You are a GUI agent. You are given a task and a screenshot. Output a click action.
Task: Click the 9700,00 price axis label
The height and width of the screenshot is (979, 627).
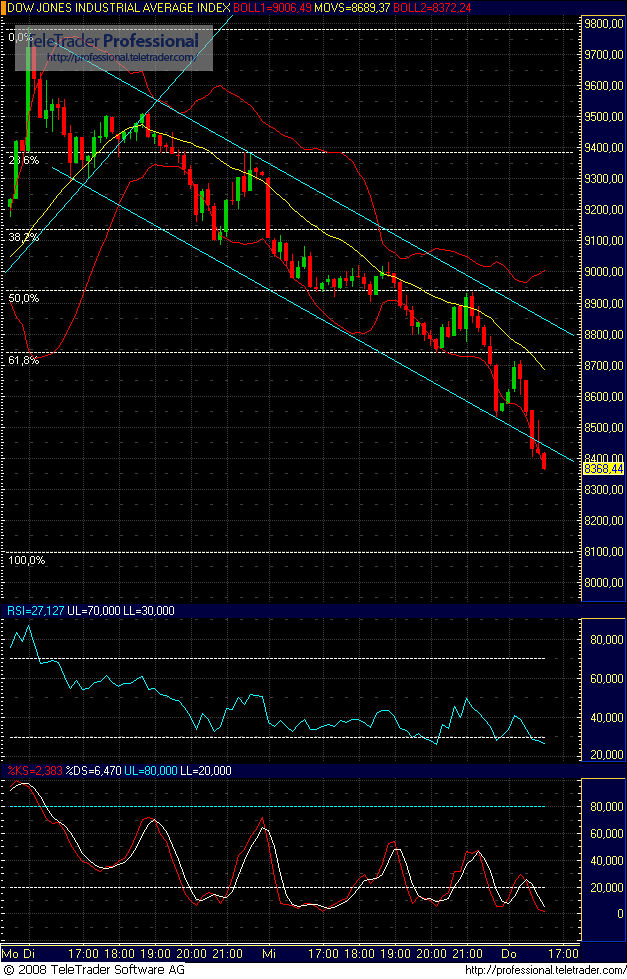pos(604,55)
